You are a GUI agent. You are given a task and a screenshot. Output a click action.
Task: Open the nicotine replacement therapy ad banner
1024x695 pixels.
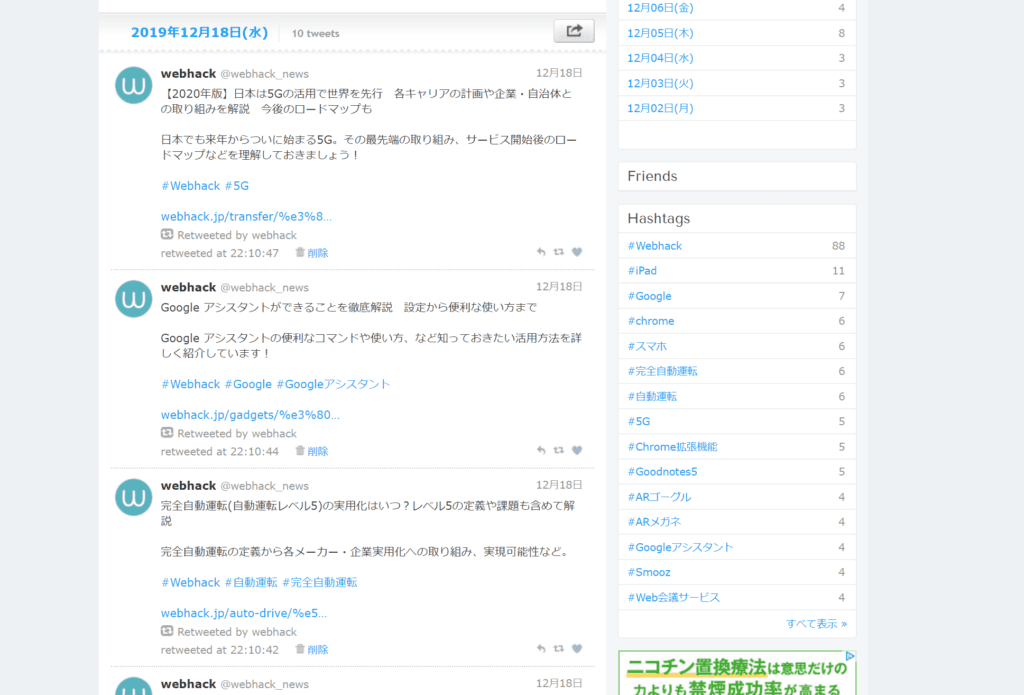pos(737,673)
